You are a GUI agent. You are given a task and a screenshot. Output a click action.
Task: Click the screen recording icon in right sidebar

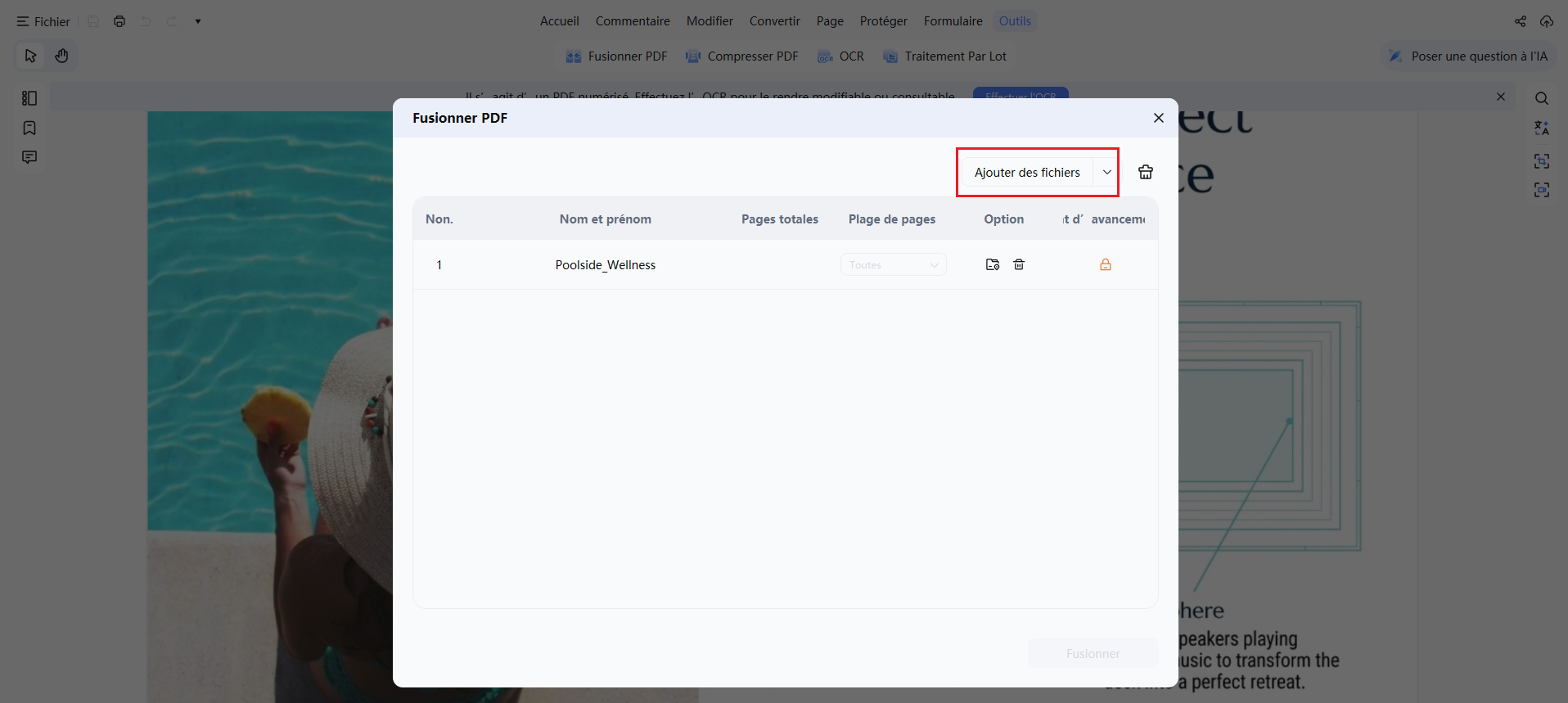[1542, 190]
